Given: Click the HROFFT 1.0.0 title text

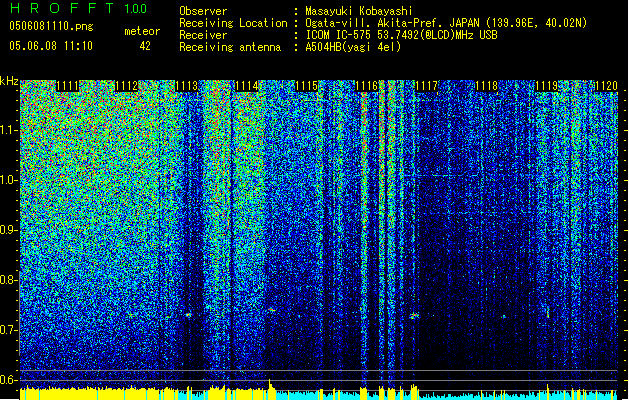Looking at the screenshot, I should coord(78,8).
